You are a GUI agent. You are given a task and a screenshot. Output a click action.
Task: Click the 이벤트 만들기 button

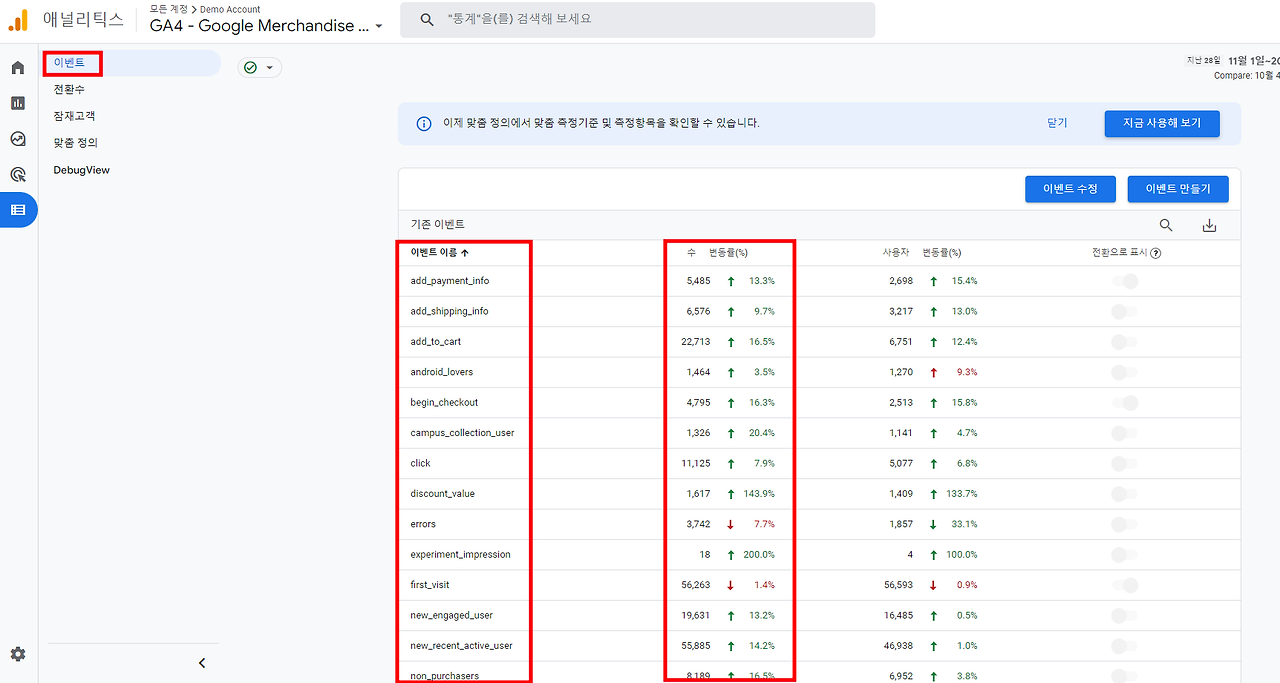1177,188
